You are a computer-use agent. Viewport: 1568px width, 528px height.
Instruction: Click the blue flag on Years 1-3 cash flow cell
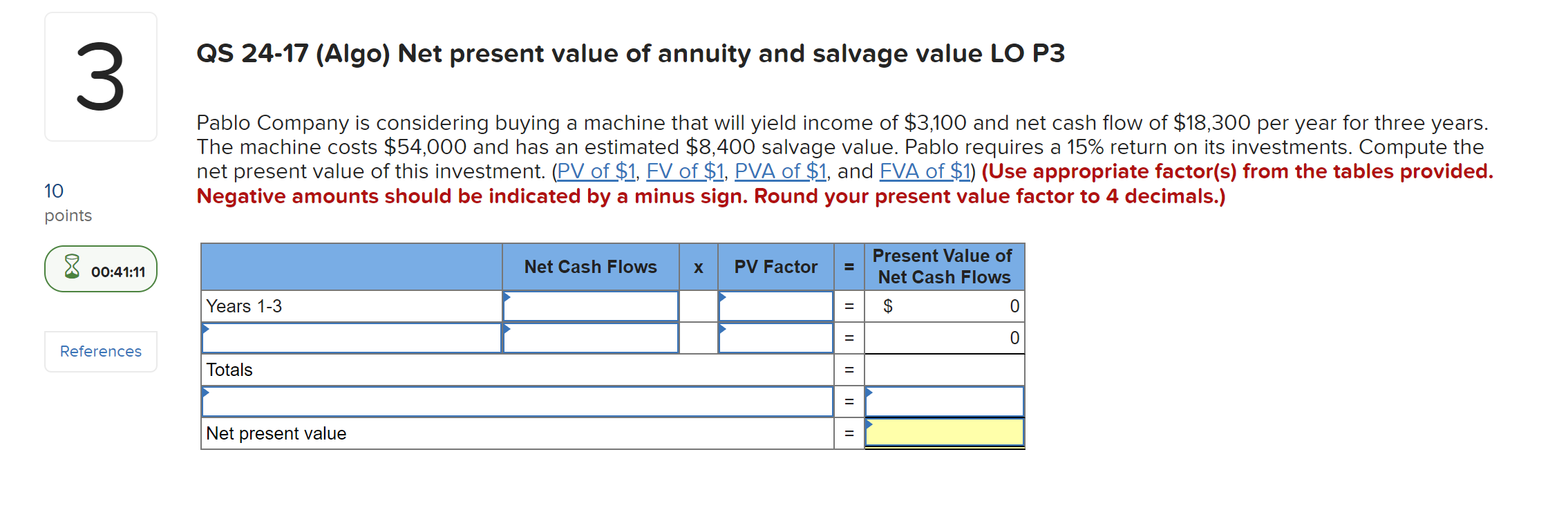(508, 296)
